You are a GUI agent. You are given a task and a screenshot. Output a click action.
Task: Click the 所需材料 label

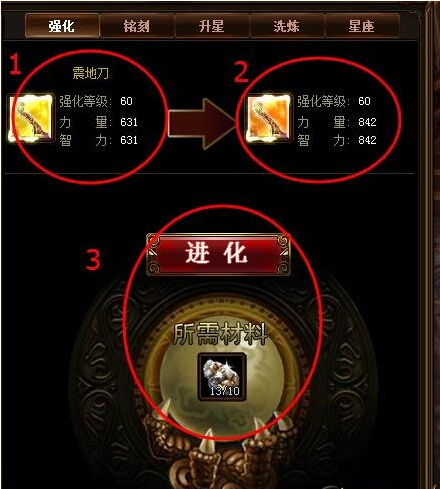coord(220,334)
